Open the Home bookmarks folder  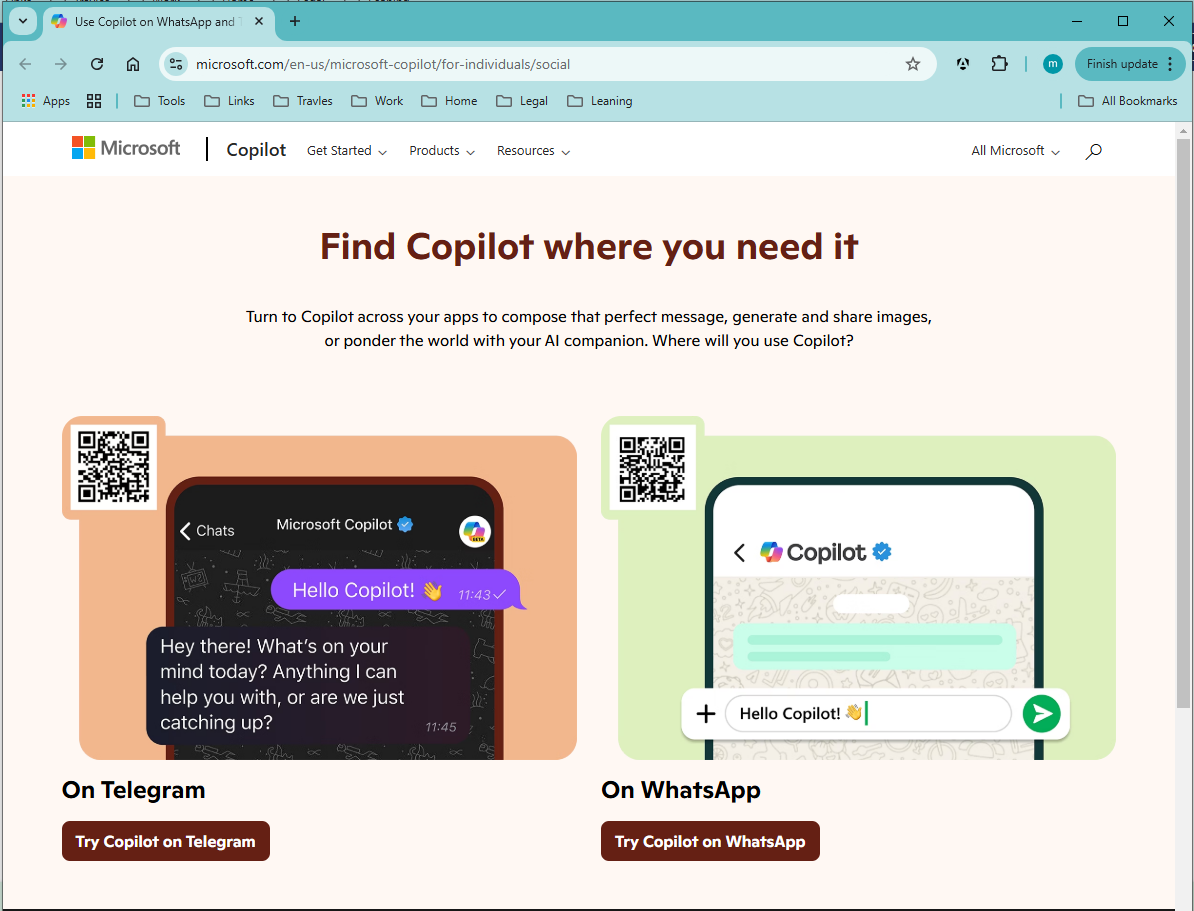coord(449,101)
